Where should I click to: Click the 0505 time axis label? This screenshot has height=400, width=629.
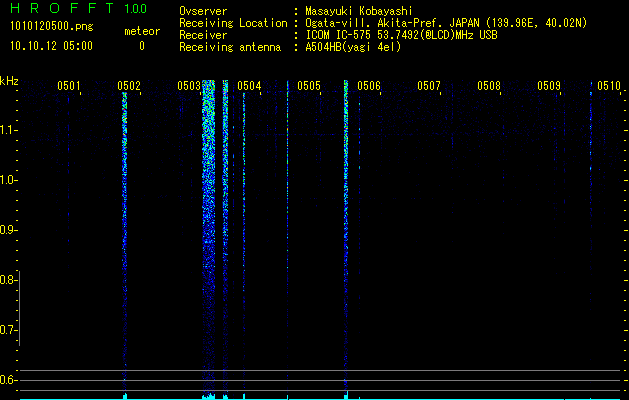(309, 86)
